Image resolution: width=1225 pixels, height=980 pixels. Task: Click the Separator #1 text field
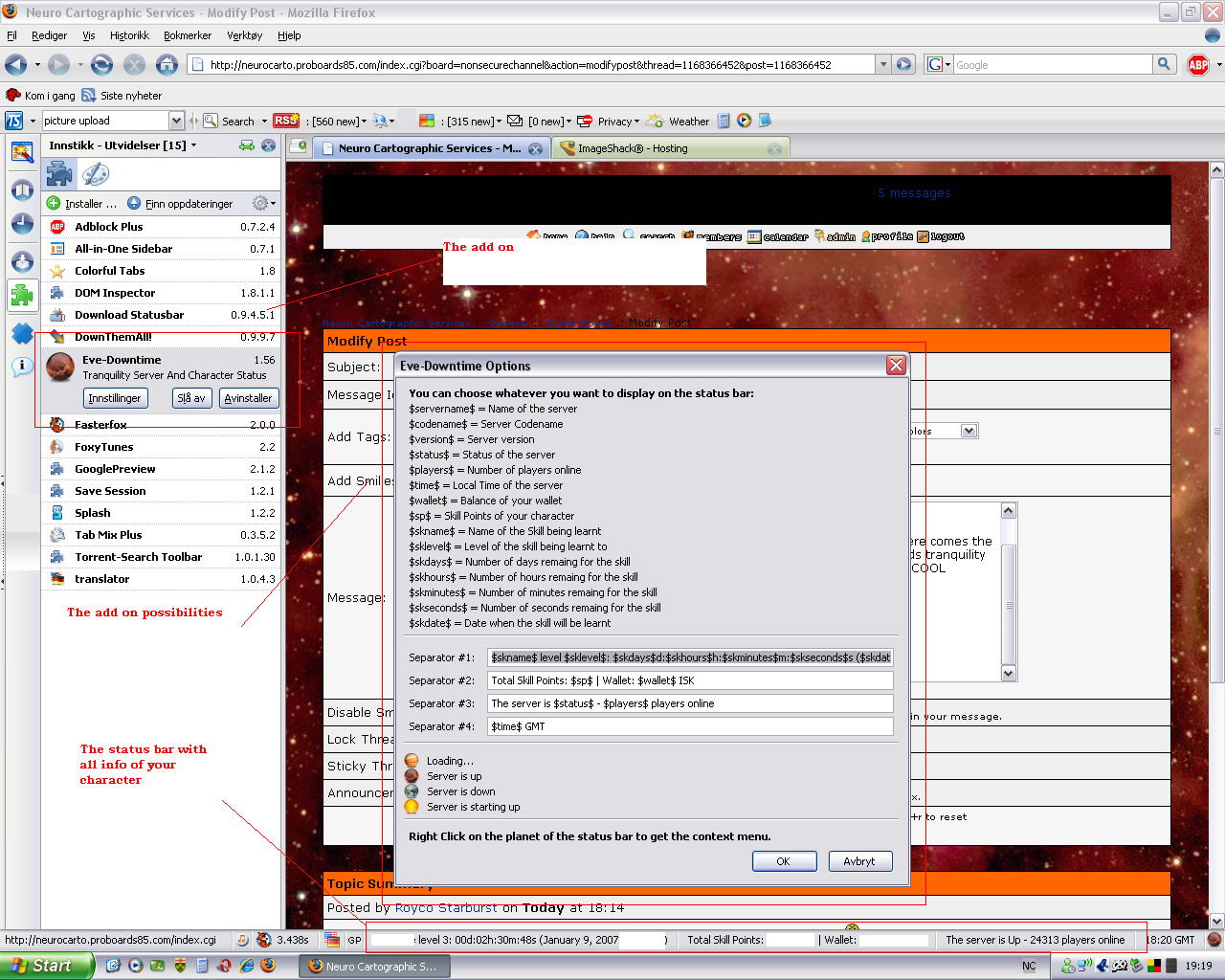691,657
